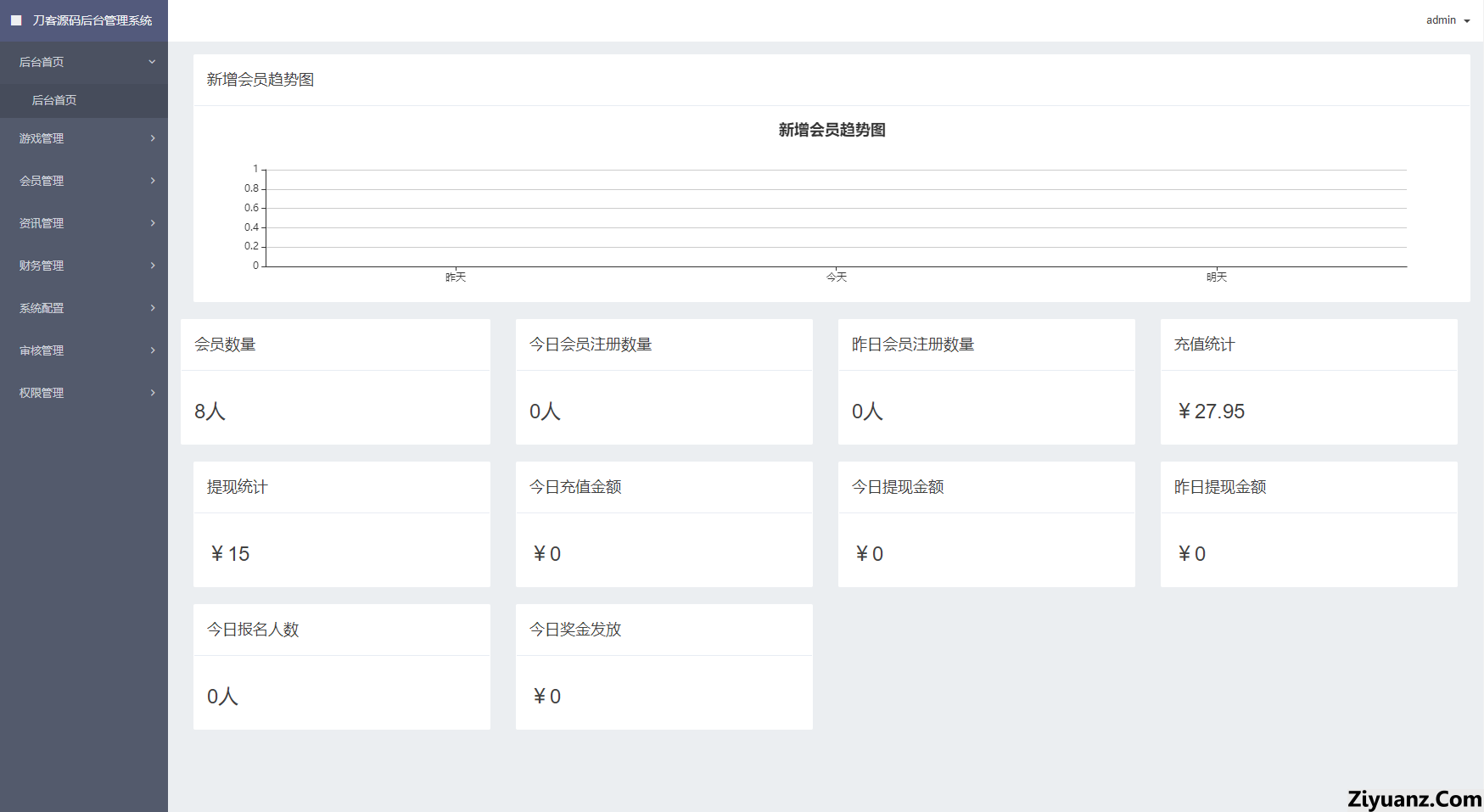Click the 充值统计 card showing ¥27.95

[x=1308, y=382]
